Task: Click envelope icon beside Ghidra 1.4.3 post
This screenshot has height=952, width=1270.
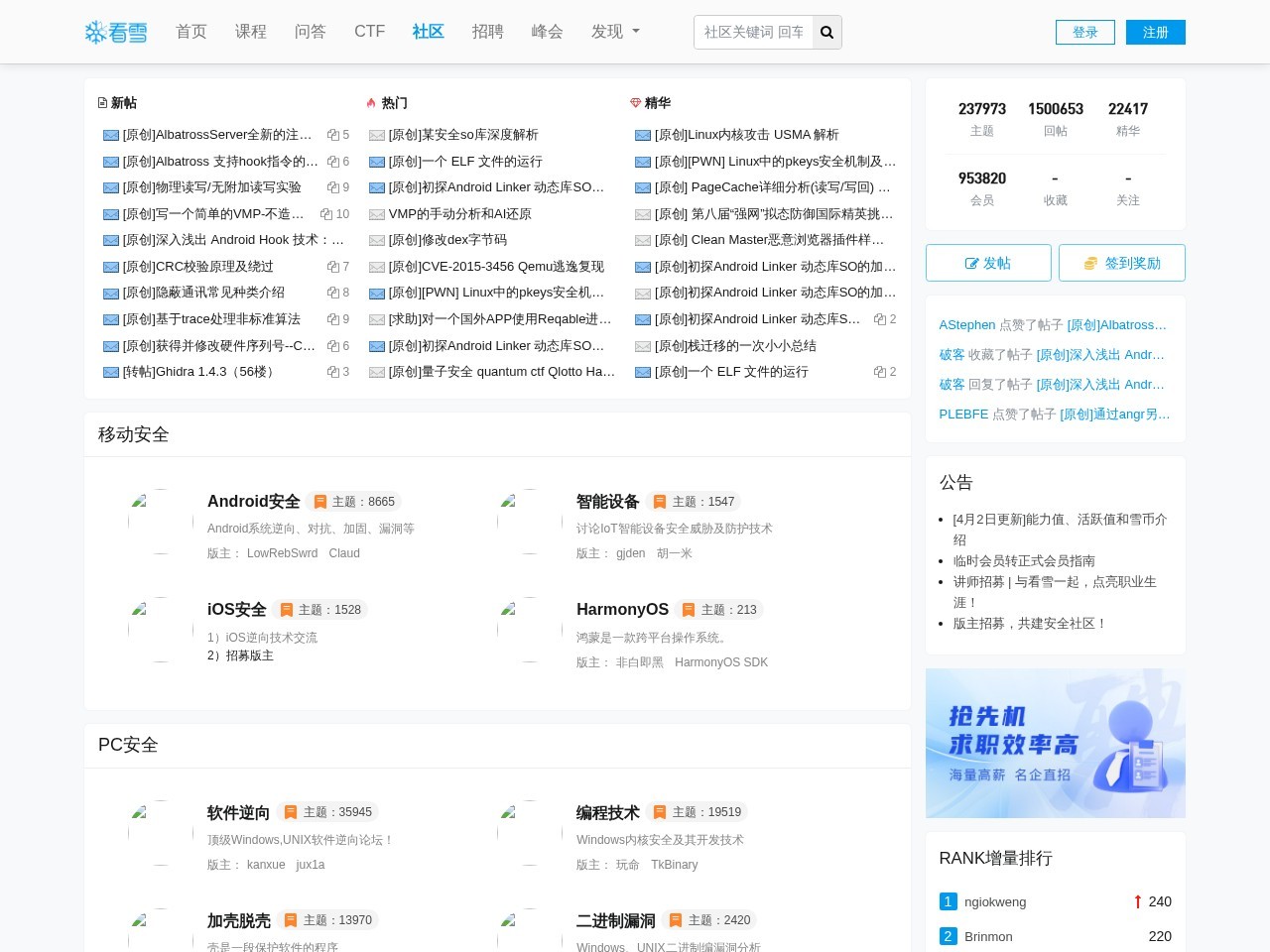Action: tap(111, 373)
